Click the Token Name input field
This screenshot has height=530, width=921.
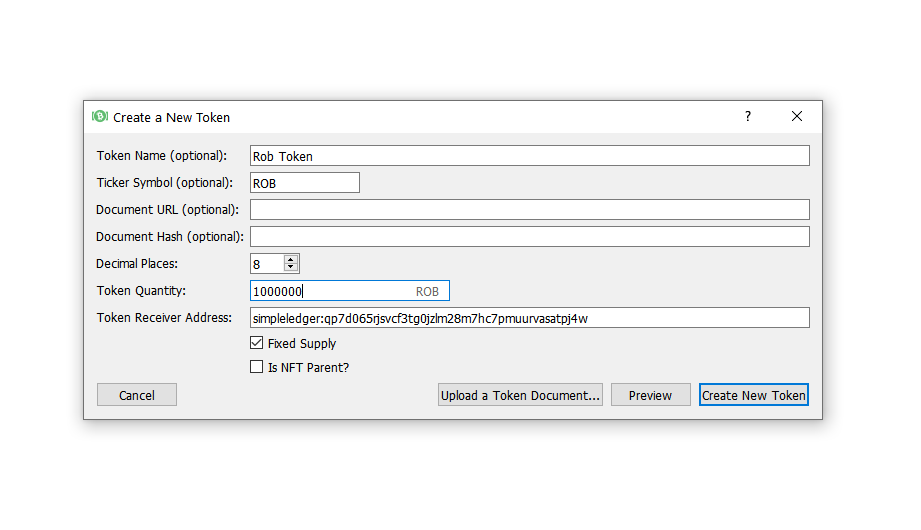[529, 156]
